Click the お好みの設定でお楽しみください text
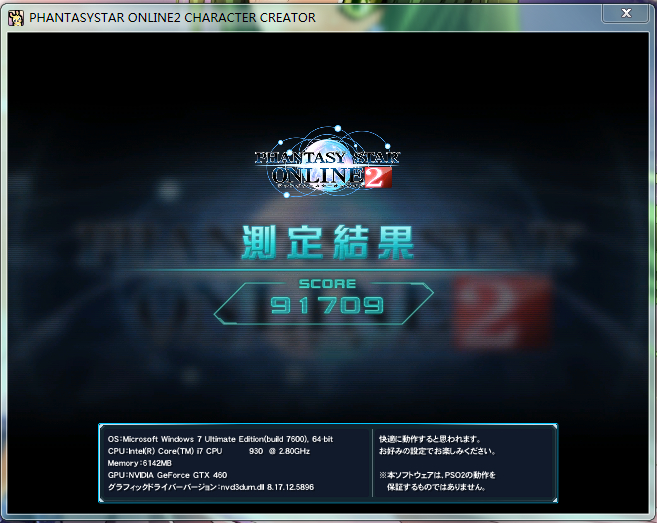The height and width of the screenshot is (523, 657). pos(438,451)
